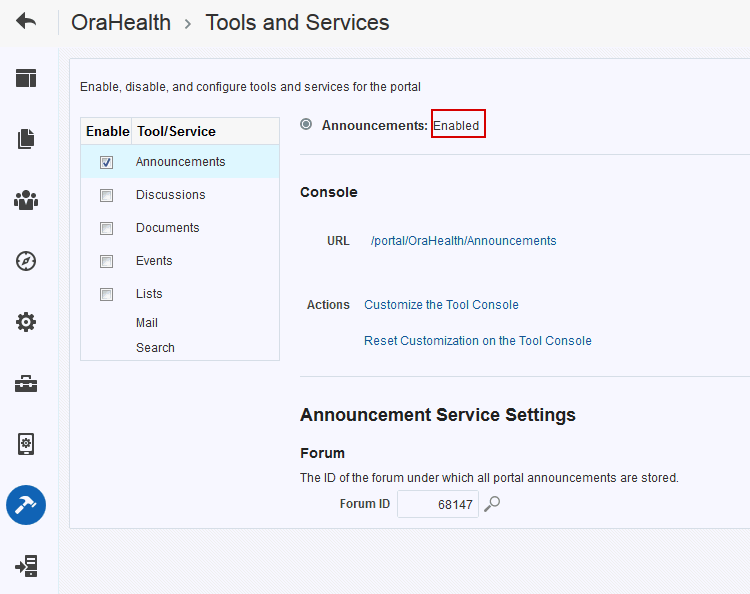
Task: Open the page templates layout icon
Action: (26, 78)
